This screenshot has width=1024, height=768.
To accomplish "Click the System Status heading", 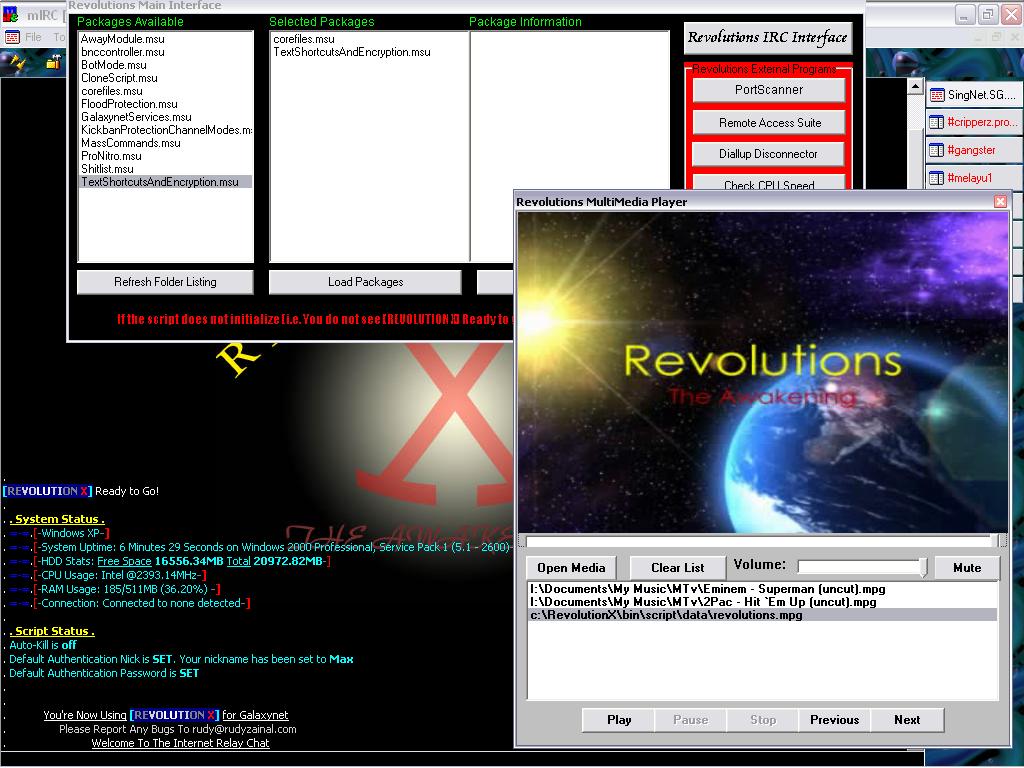I will tap(57, 519).
